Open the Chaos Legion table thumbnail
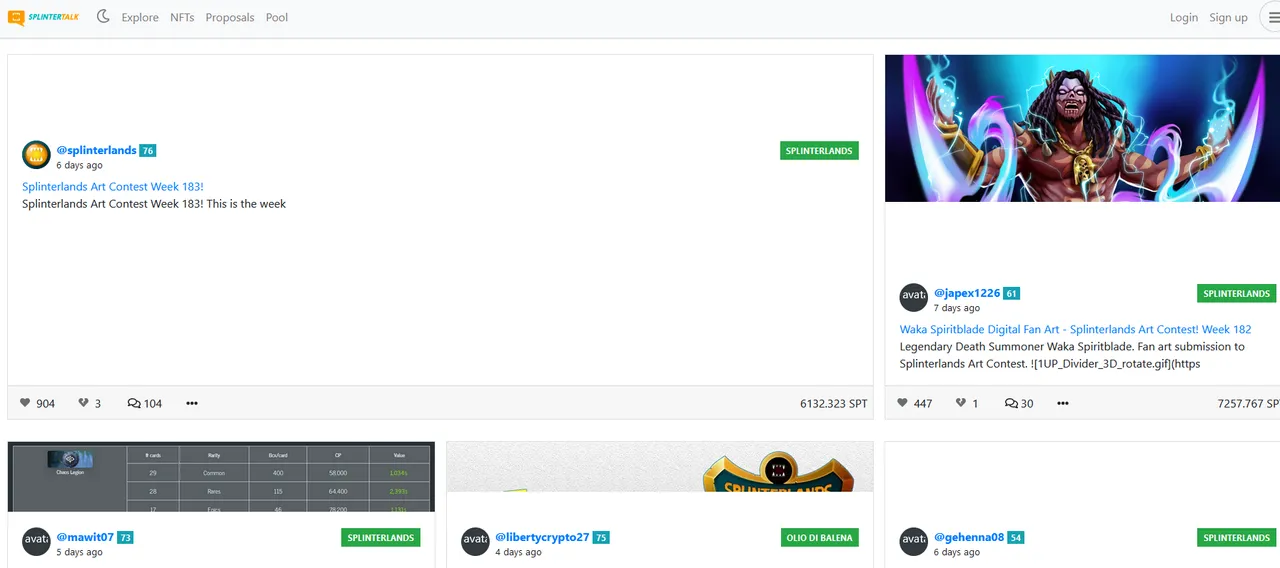Screen dimensions: 1280x568 [221, 477]
